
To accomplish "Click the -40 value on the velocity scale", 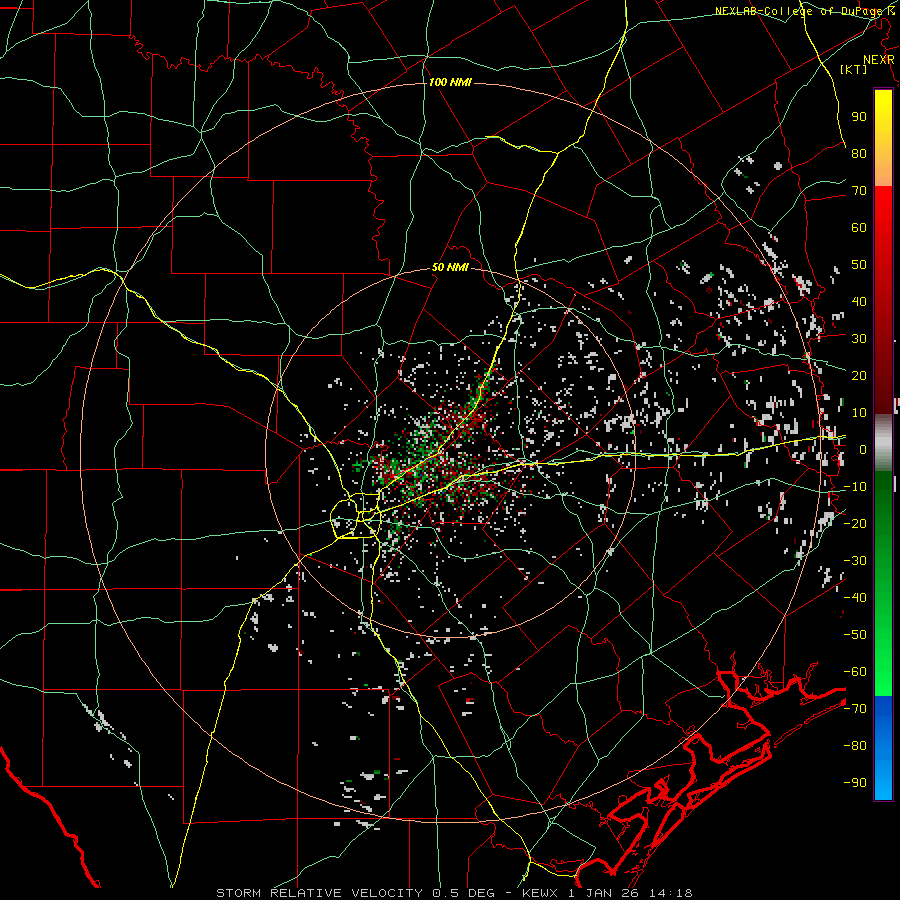I will pos(855,598).
